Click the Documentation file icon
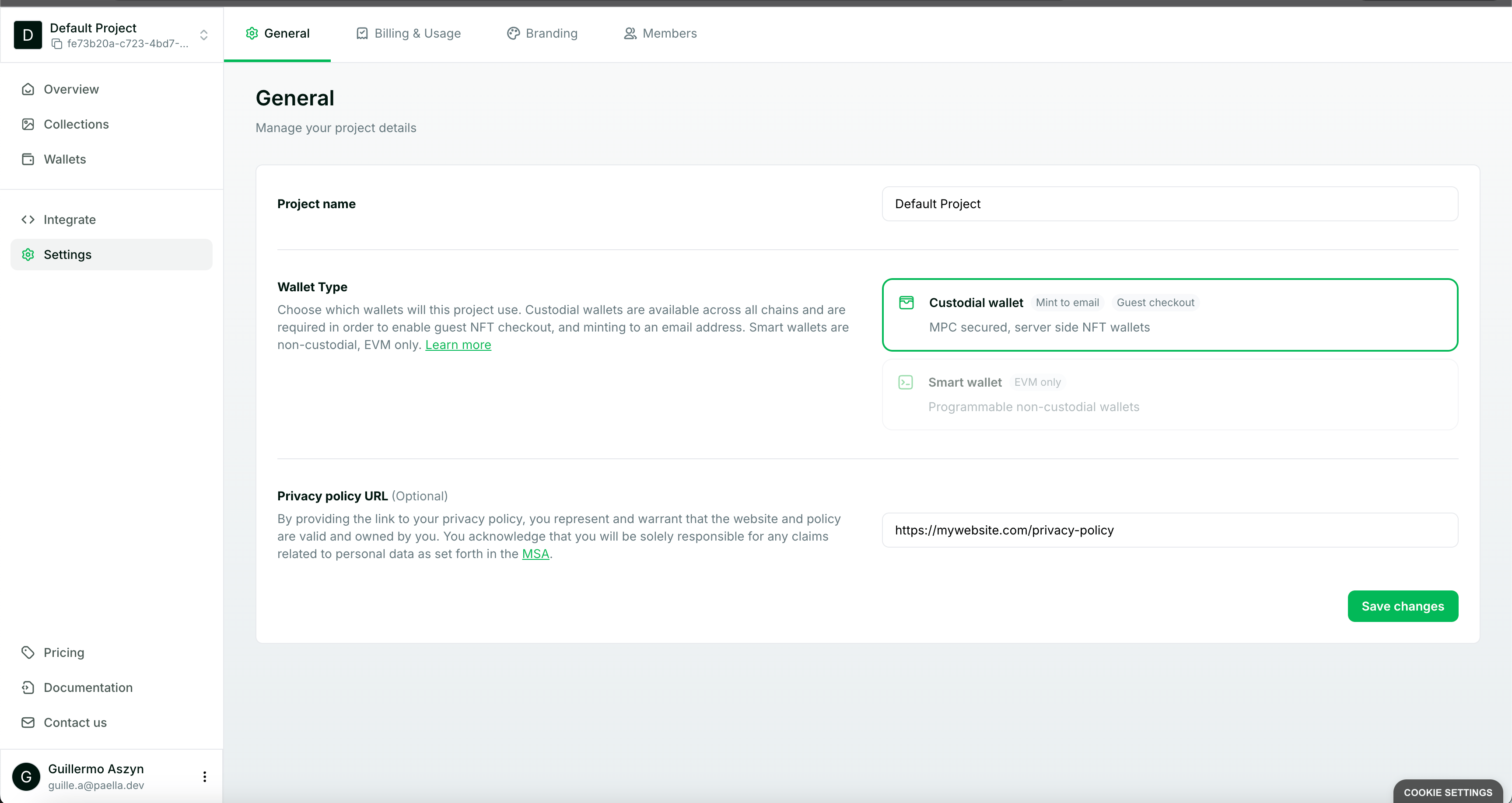 (x=28, y=688)
